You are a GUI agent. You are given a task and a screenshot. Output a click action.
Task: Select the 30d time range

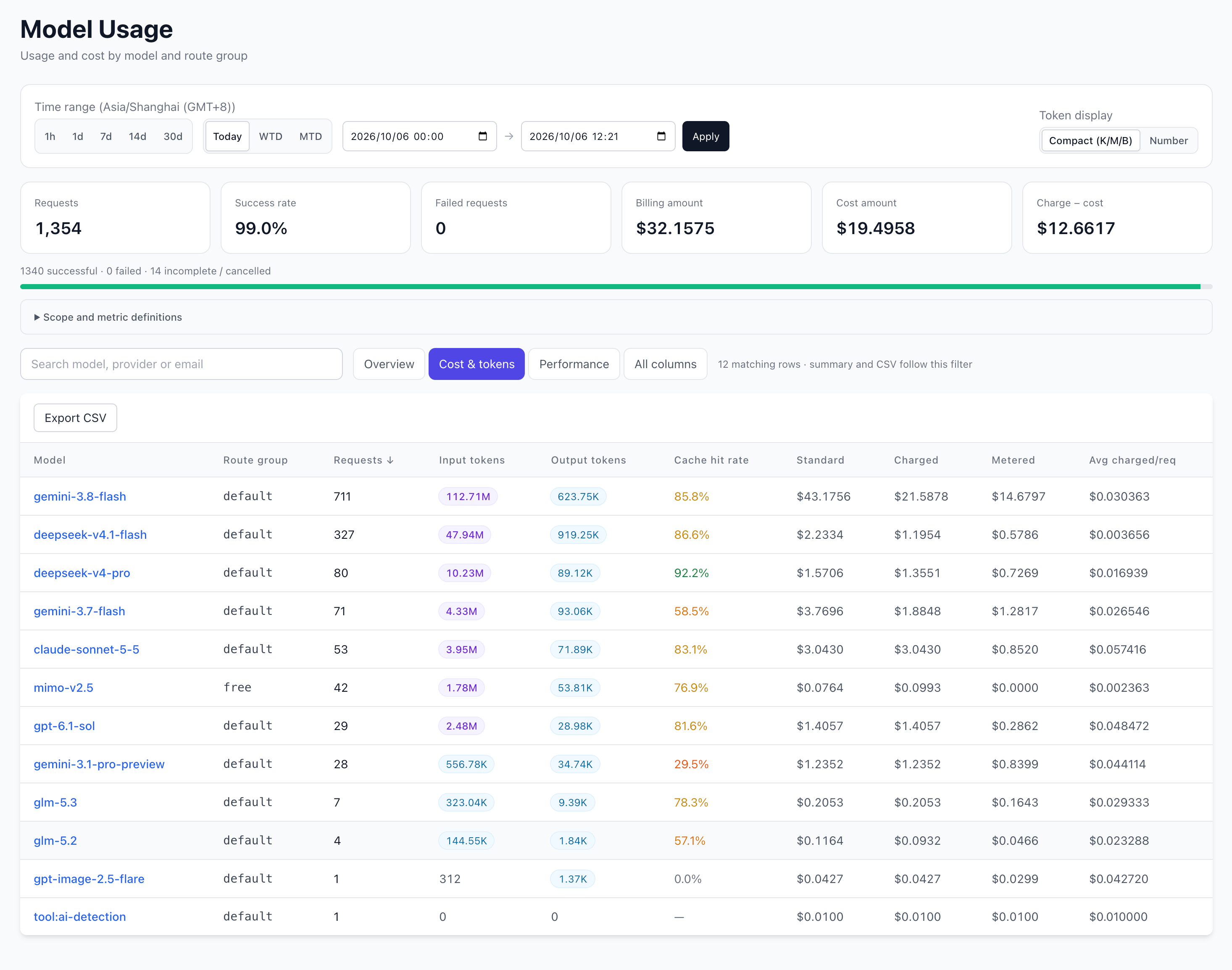pyautogui.click(x=173, y=136)
